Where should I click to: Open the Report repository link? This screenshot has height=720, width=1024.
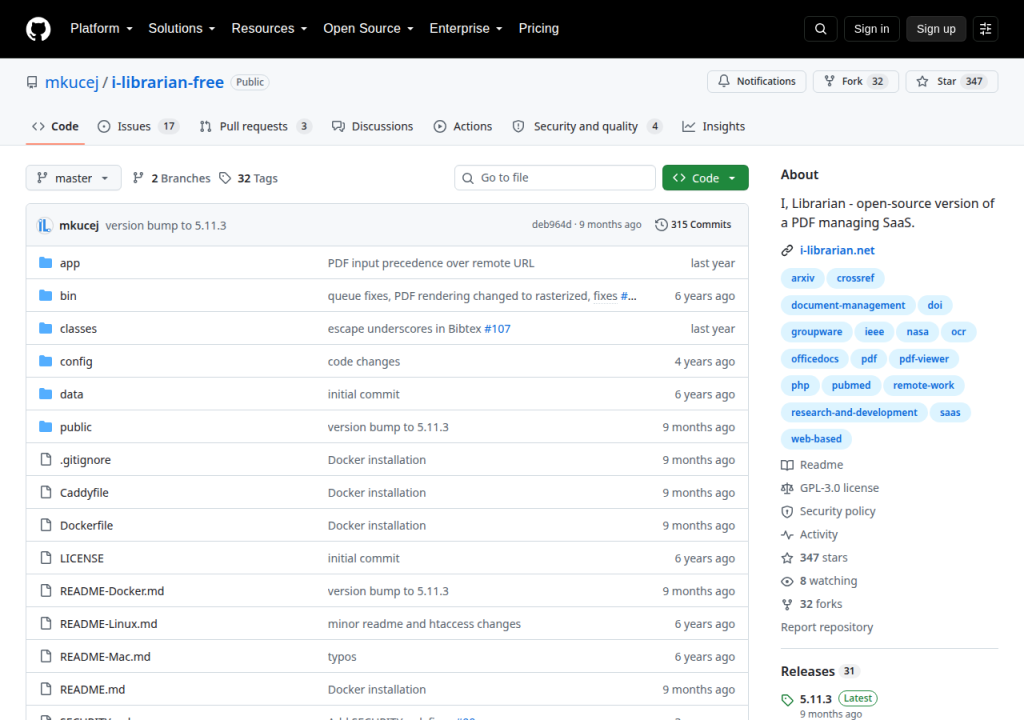827,627
